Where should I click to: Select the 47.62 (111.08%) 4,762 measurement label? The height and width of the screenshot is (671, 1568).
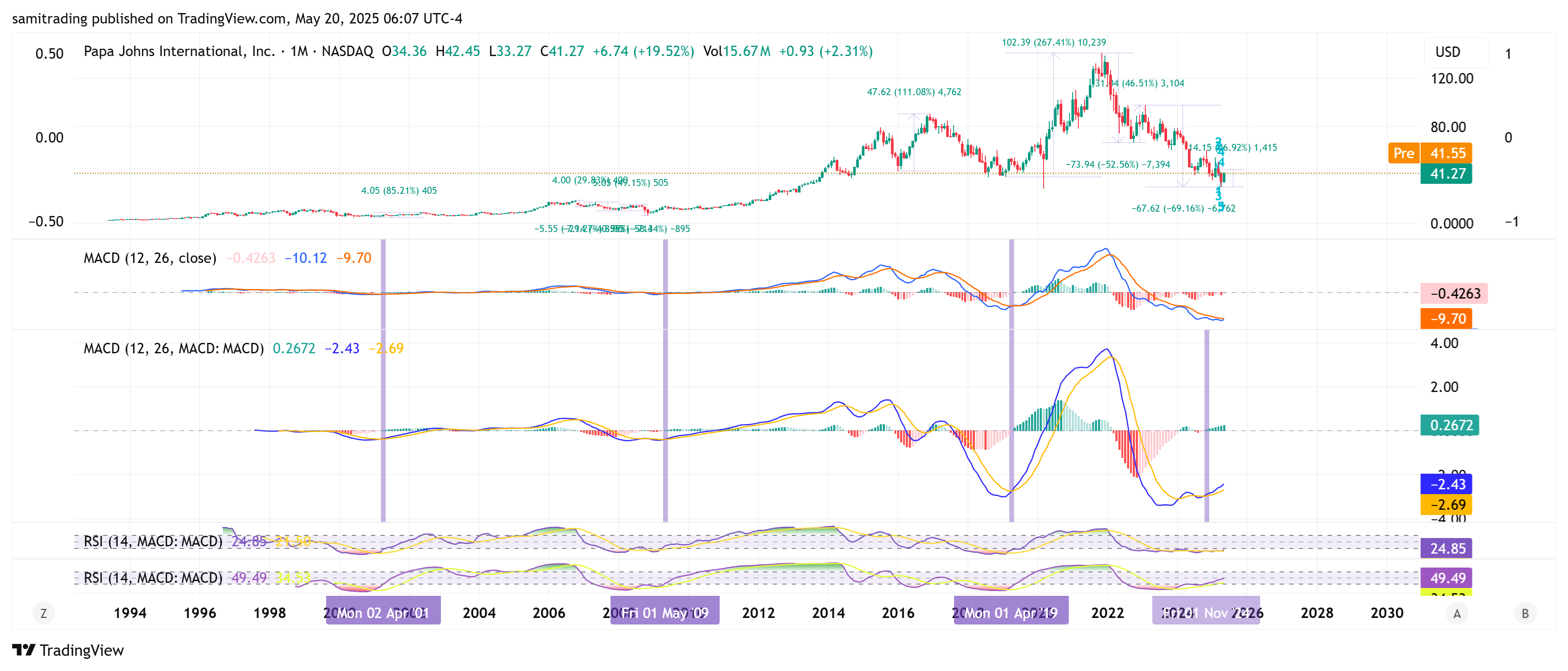coord(914,92)
